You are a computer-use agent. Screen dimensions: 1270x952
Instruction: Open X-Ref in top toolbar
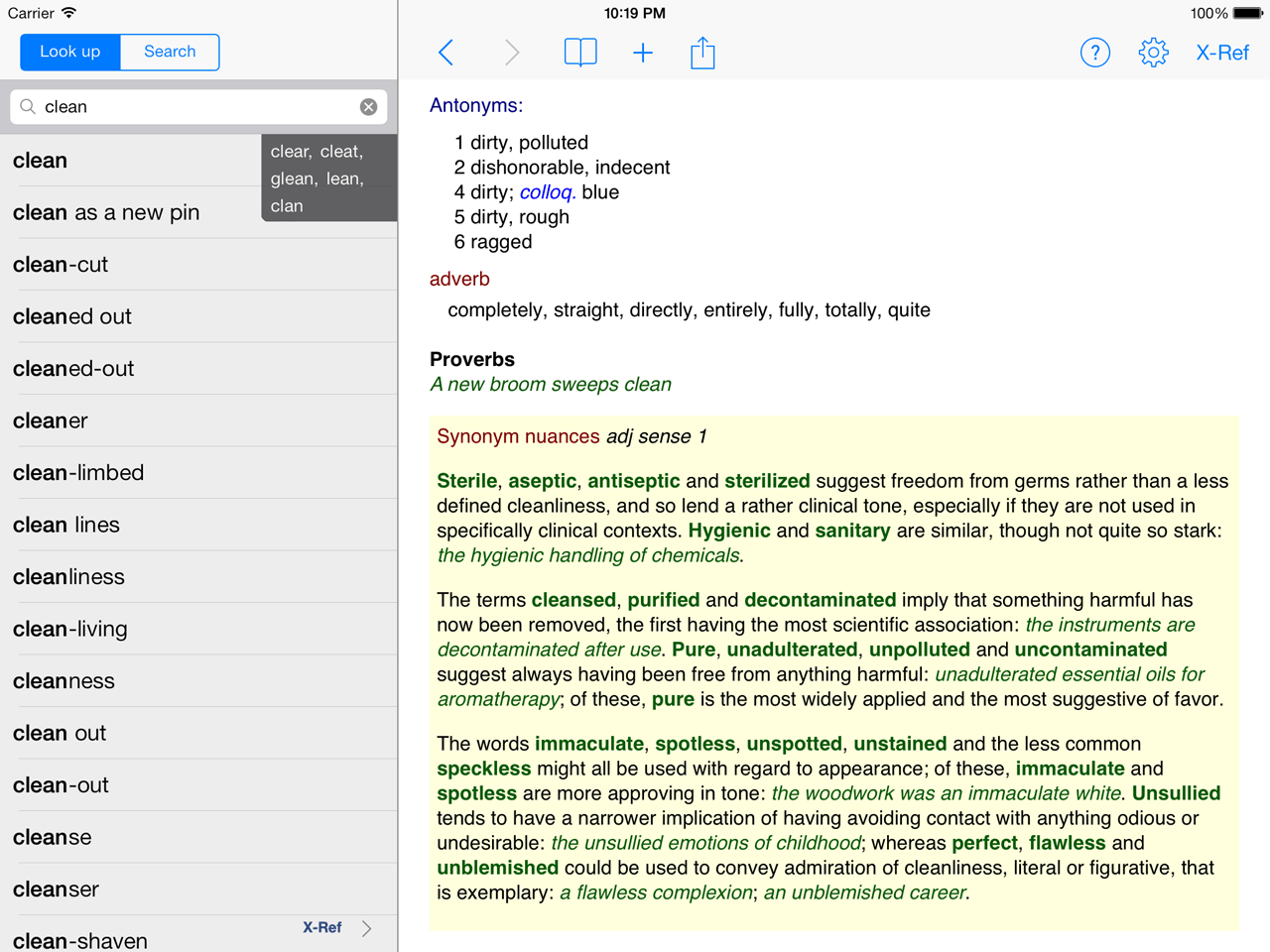(x=1222, y=53)
